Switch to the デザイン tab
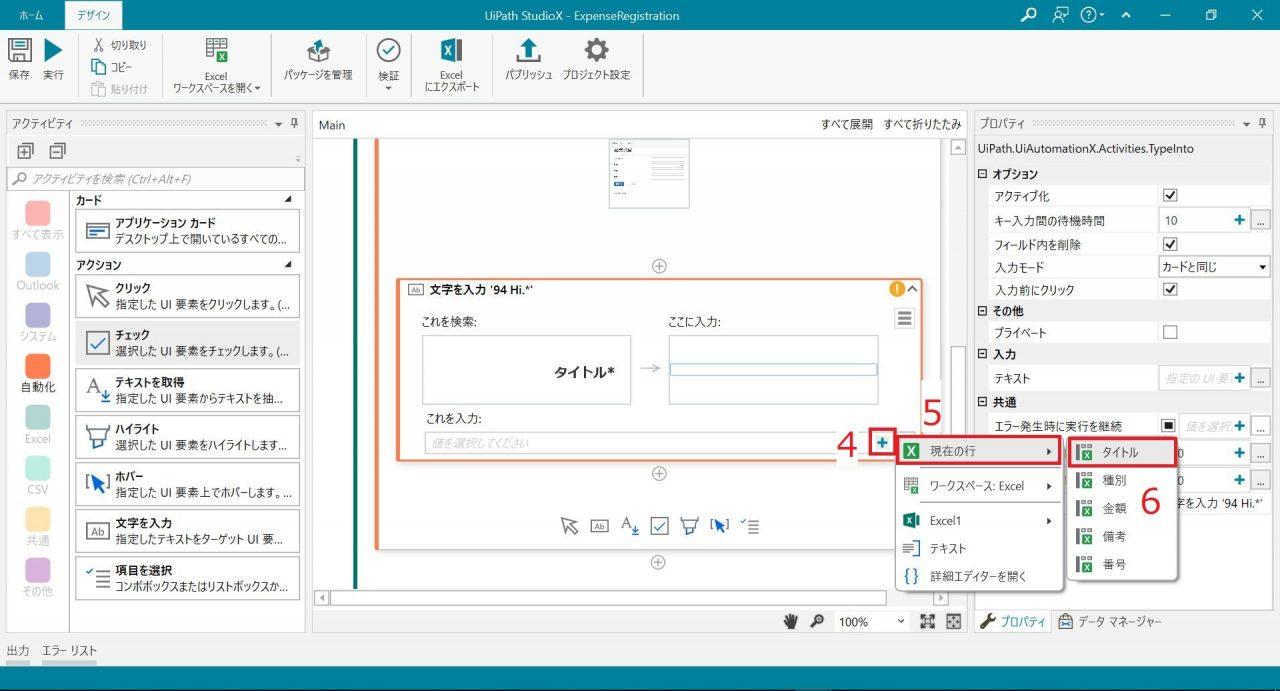1280x691 pixels. click(94, 16)
